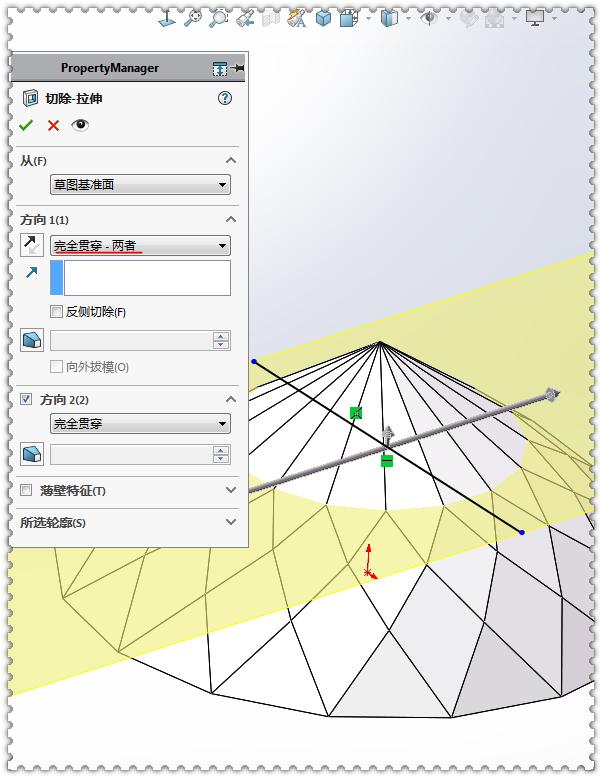This screenshot has height=778, width=602.
Task: Enable 向外拔模(O) checkbox
Action: [56, 367]
